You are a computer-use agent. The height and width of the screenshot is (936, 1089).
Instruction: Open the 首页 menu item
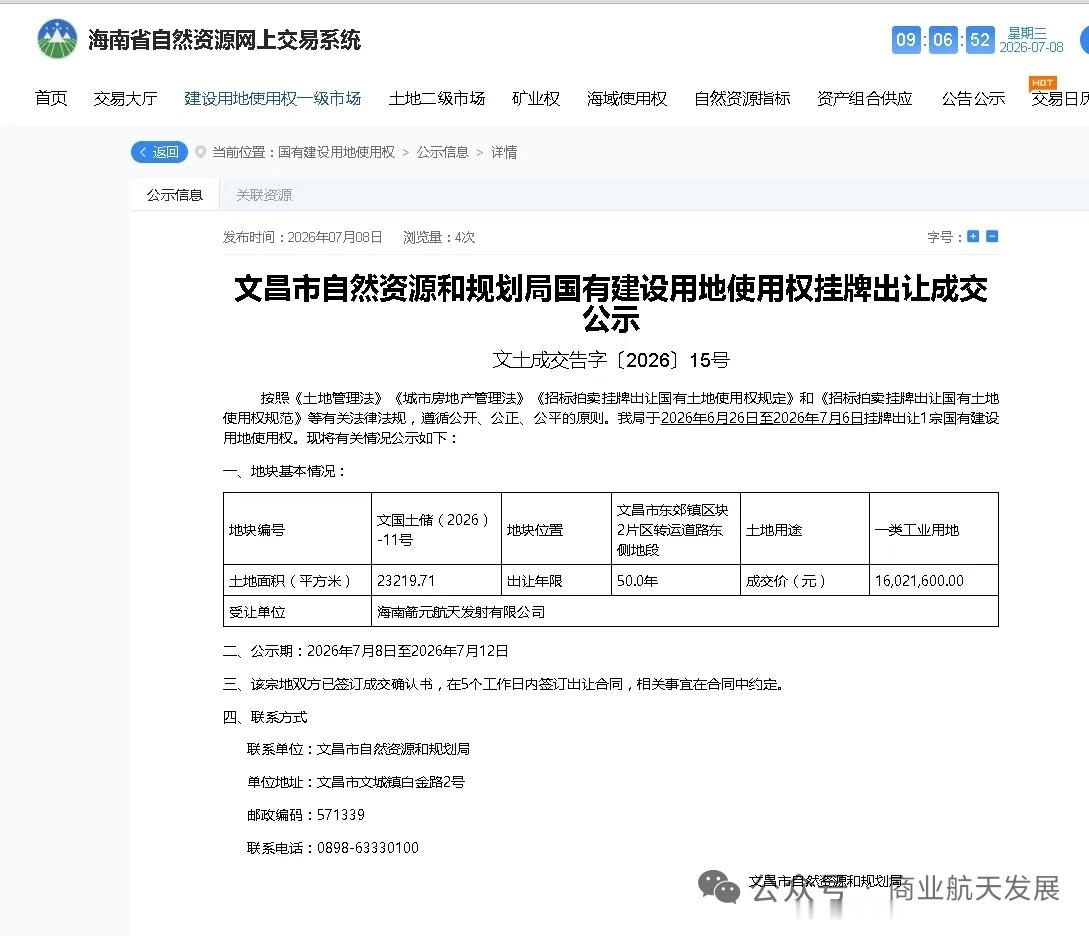(x=51, y=99)
